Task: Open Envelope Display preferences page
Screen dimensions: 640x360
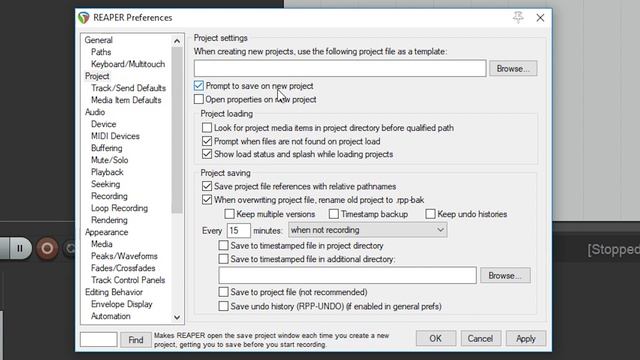Action: tap(121, 304)
